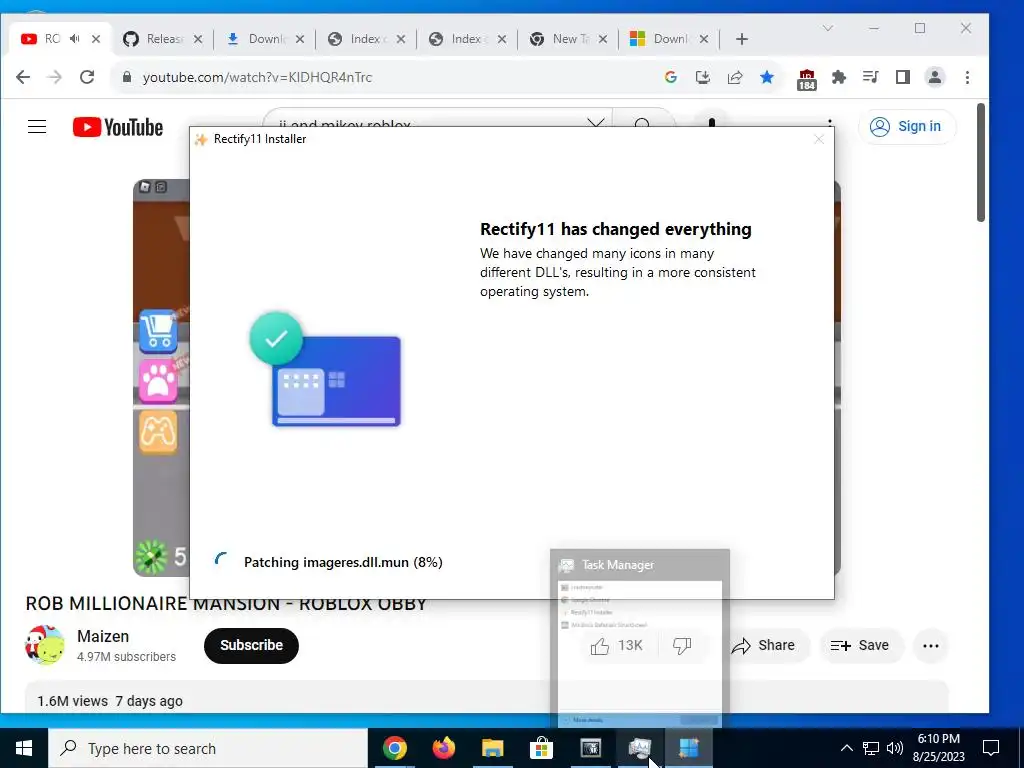Close the GitHub Releases tab
Image resolution: width=1024 pixels, height=768 pixels.
(198, 39)
